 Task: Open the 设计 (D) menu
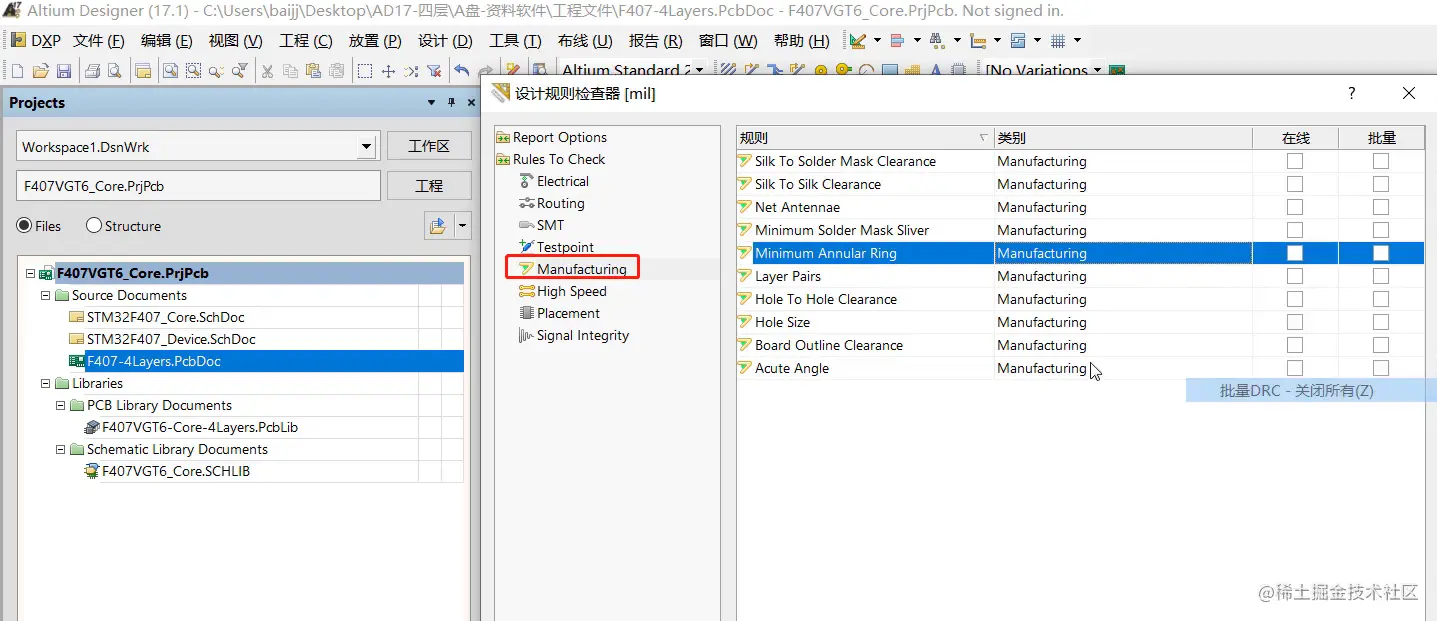point(445,41)
